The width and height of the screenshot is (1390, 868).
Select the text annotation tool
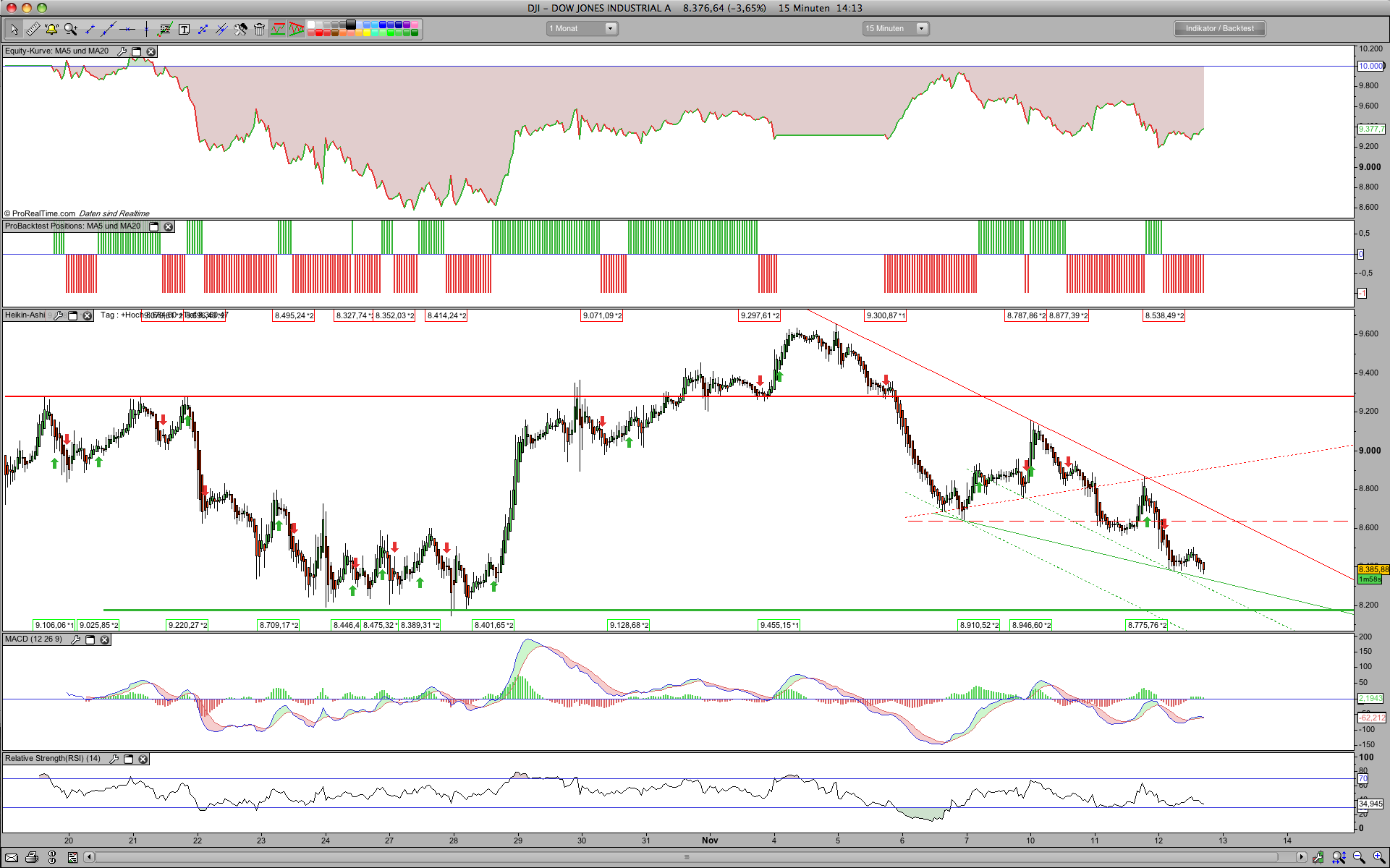(184, 29)
